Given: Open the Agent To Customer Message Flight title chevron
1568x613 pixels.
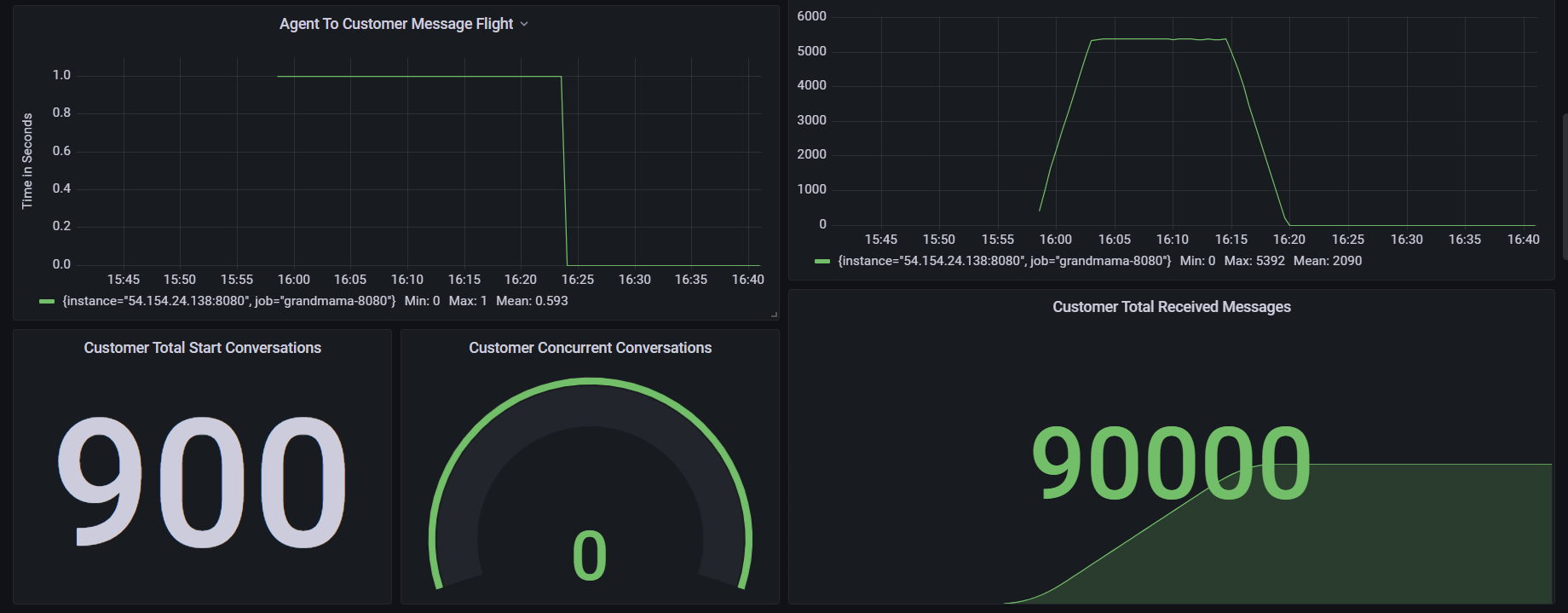Looking at the screenshot, I should 524,24.
